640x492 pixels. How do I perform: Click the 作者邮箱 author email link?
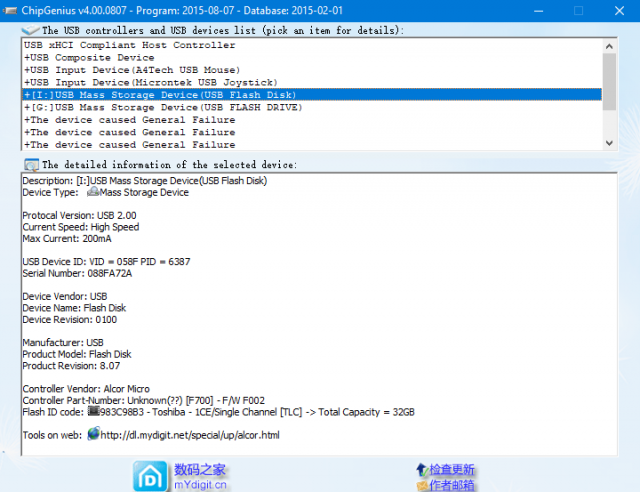coord(451,485)
